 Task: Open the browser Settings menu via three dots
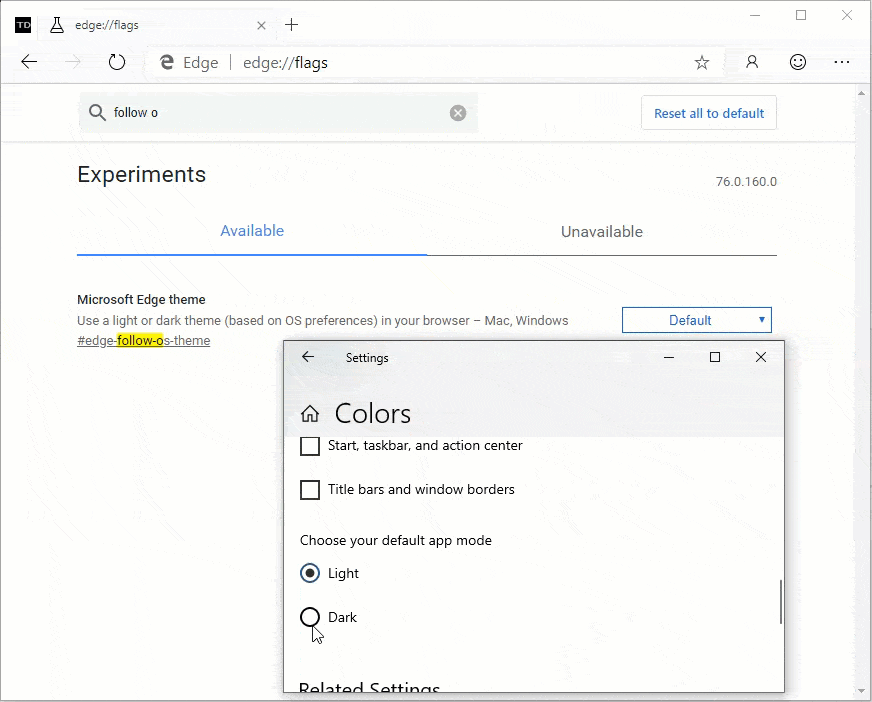tap(843, 61)
